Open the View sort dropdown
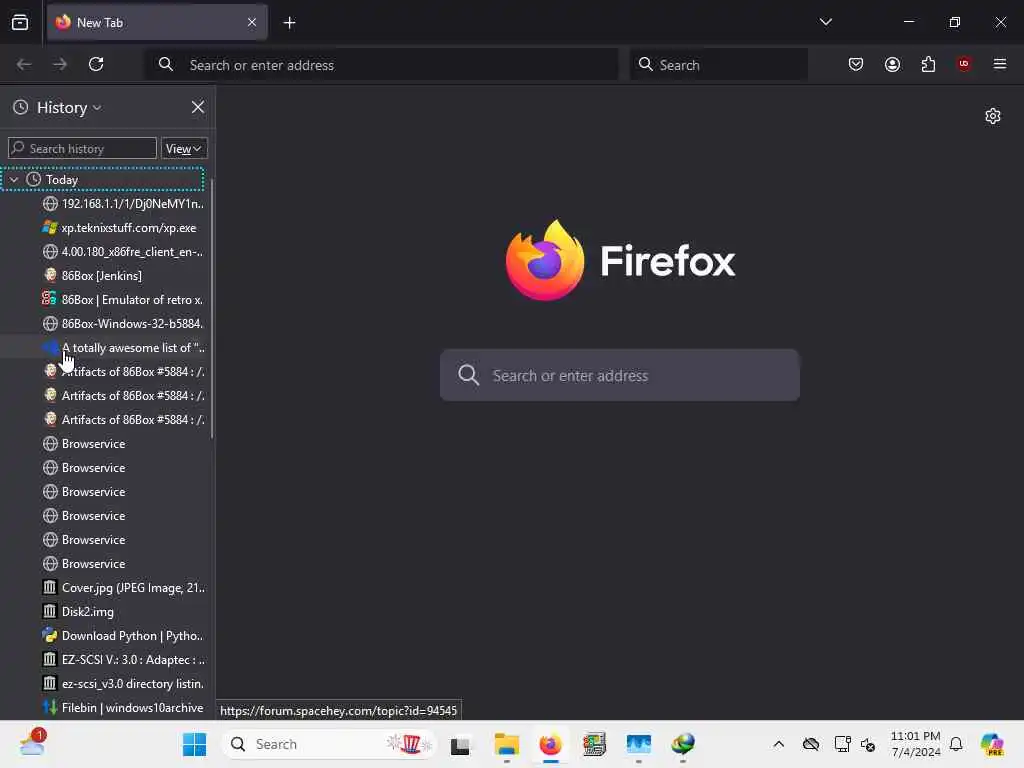This screenshot has height=768, width=1024. (x=184, y=148)
